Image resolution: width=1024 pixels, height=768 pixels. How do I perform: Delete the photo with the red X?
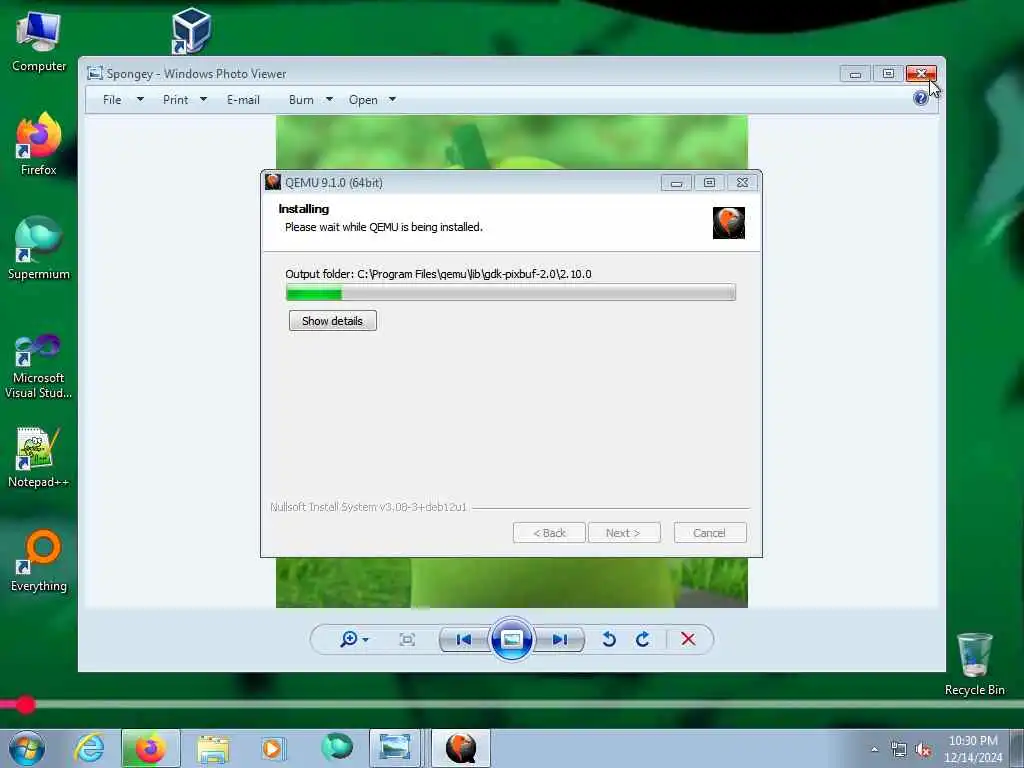click(x=688, y=639)
